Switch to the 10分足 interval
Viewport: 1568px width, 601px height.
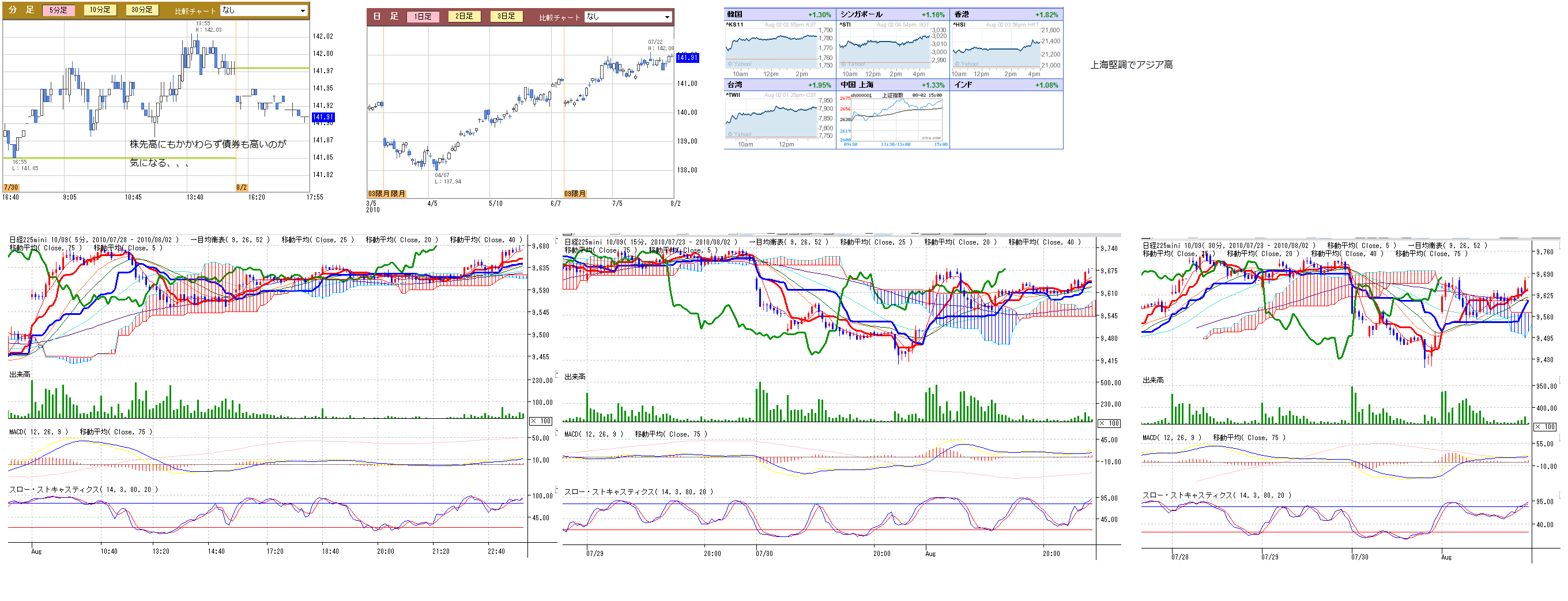click(100, 10)
